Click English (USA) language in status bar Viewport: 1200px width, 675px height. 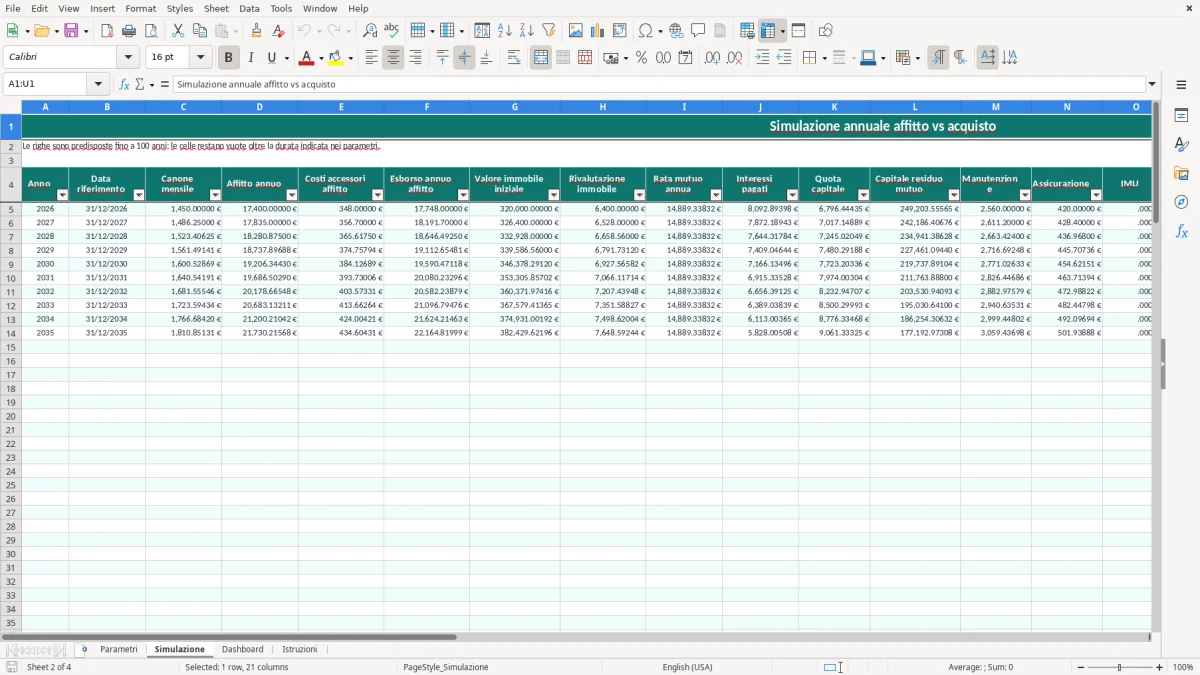pos(687,667)
